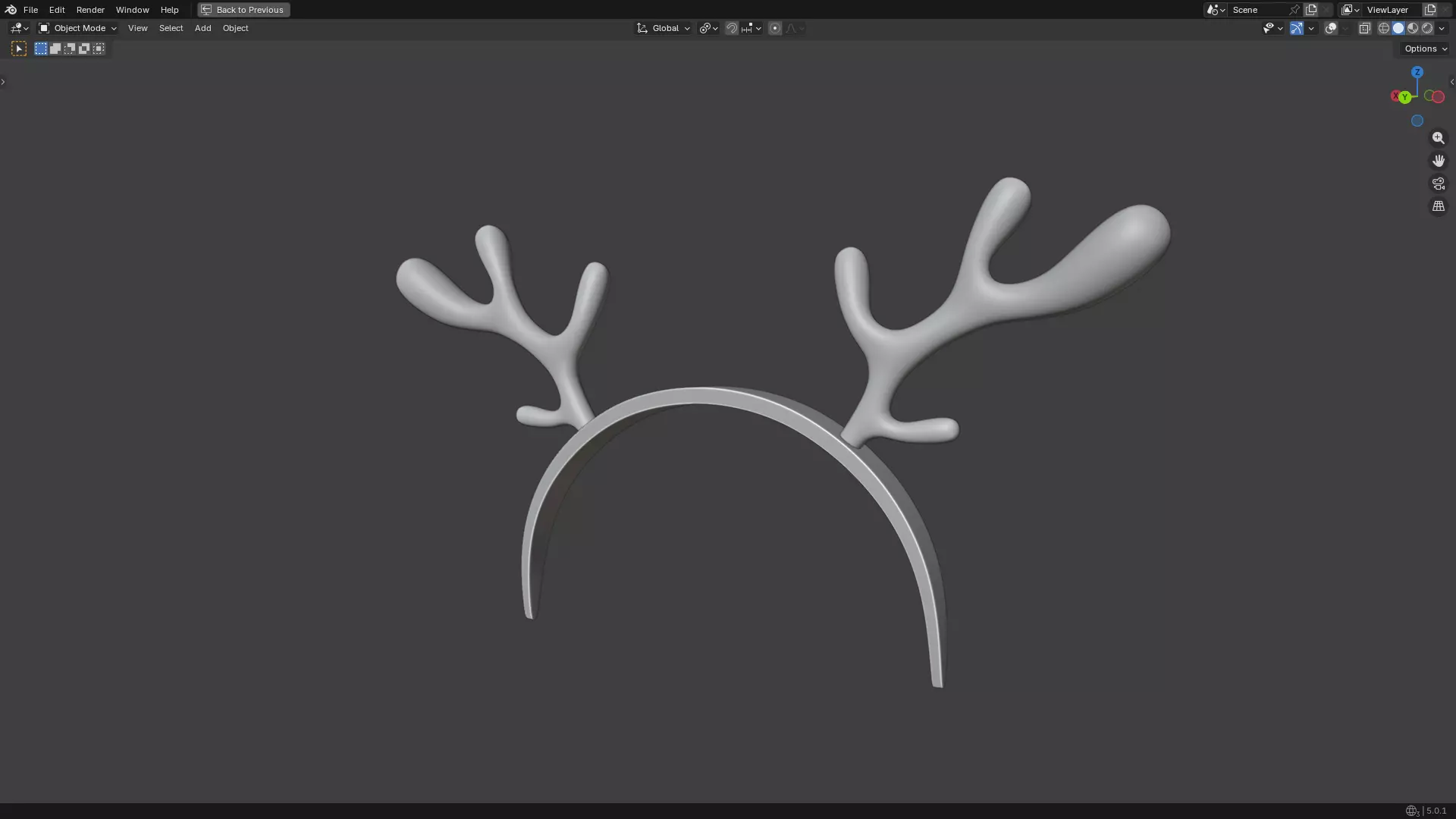This screenshot has height=819, width=1456.
Task: Click the Back to Previous button
Action: [243, 10]
